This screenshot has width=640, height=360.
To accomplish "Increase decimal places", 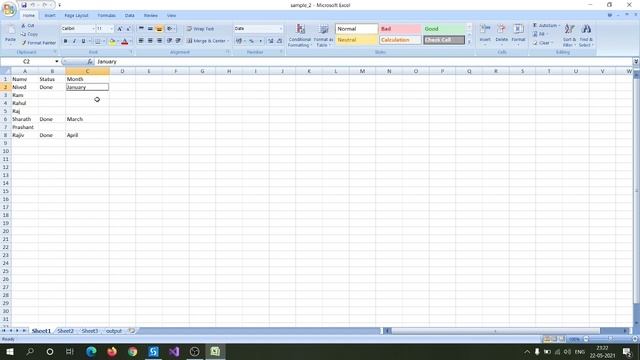I will tap(271, 41).
